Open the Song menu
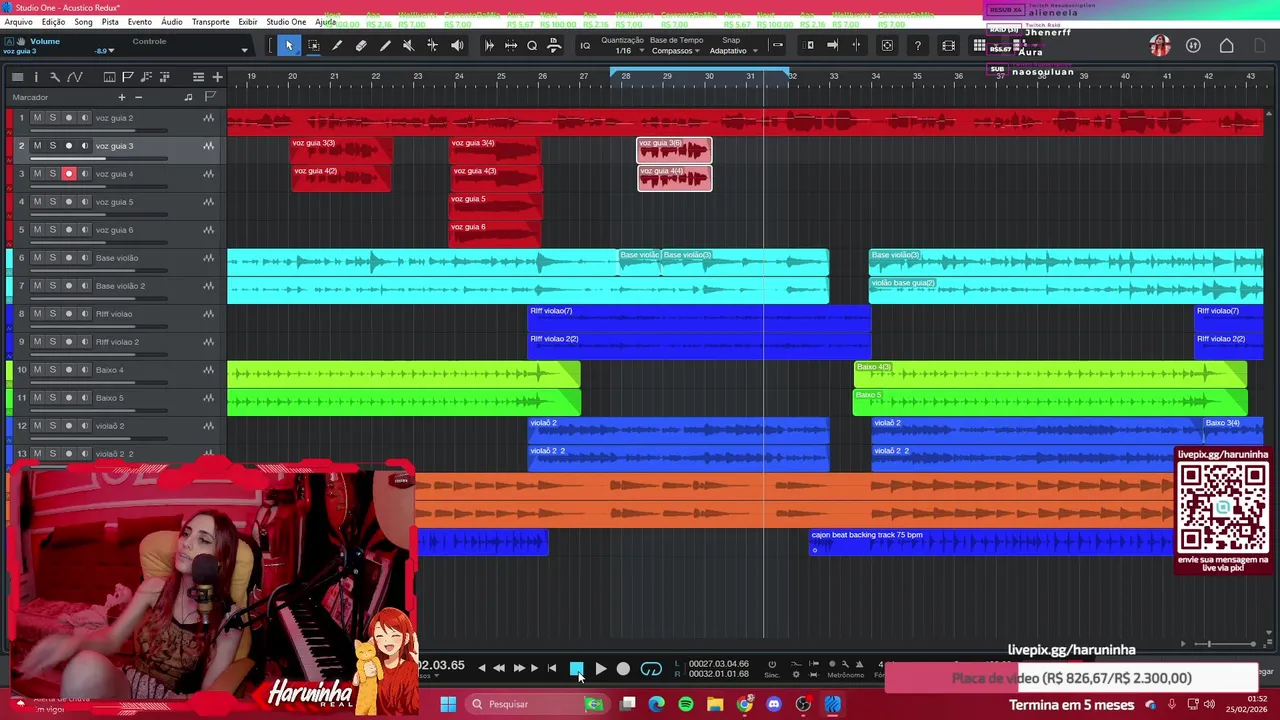This screenshot has height=720, width=1280. [x=83, y=22]
